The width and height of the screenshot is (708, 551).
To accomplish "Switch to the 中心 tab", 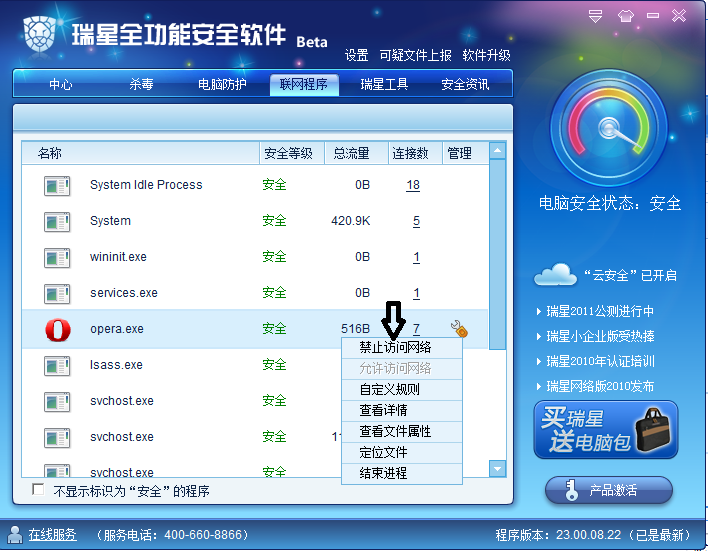I will [61, 84].
